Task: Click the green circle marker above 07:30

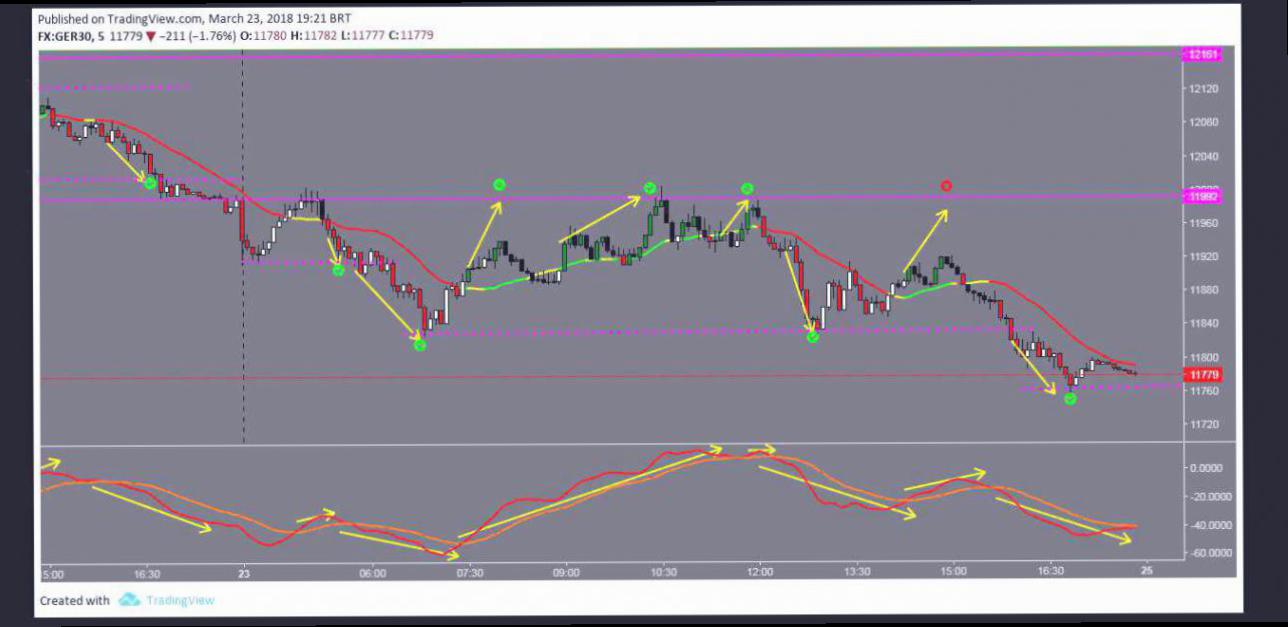Action: coord(499,185)
